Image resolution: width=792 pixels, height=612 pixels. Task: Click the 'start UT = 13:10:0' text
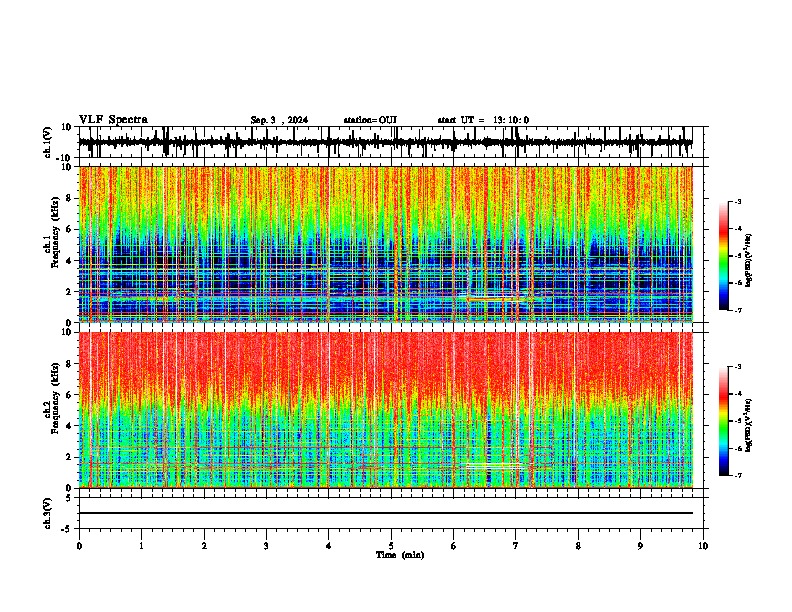tap(483, 120)
